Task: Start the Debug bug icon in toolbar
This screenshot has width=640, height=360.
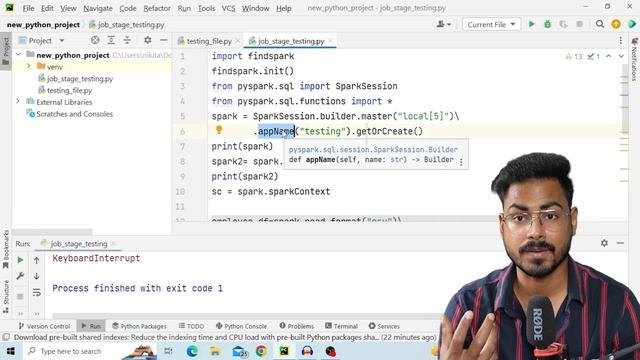Action: 547,24
